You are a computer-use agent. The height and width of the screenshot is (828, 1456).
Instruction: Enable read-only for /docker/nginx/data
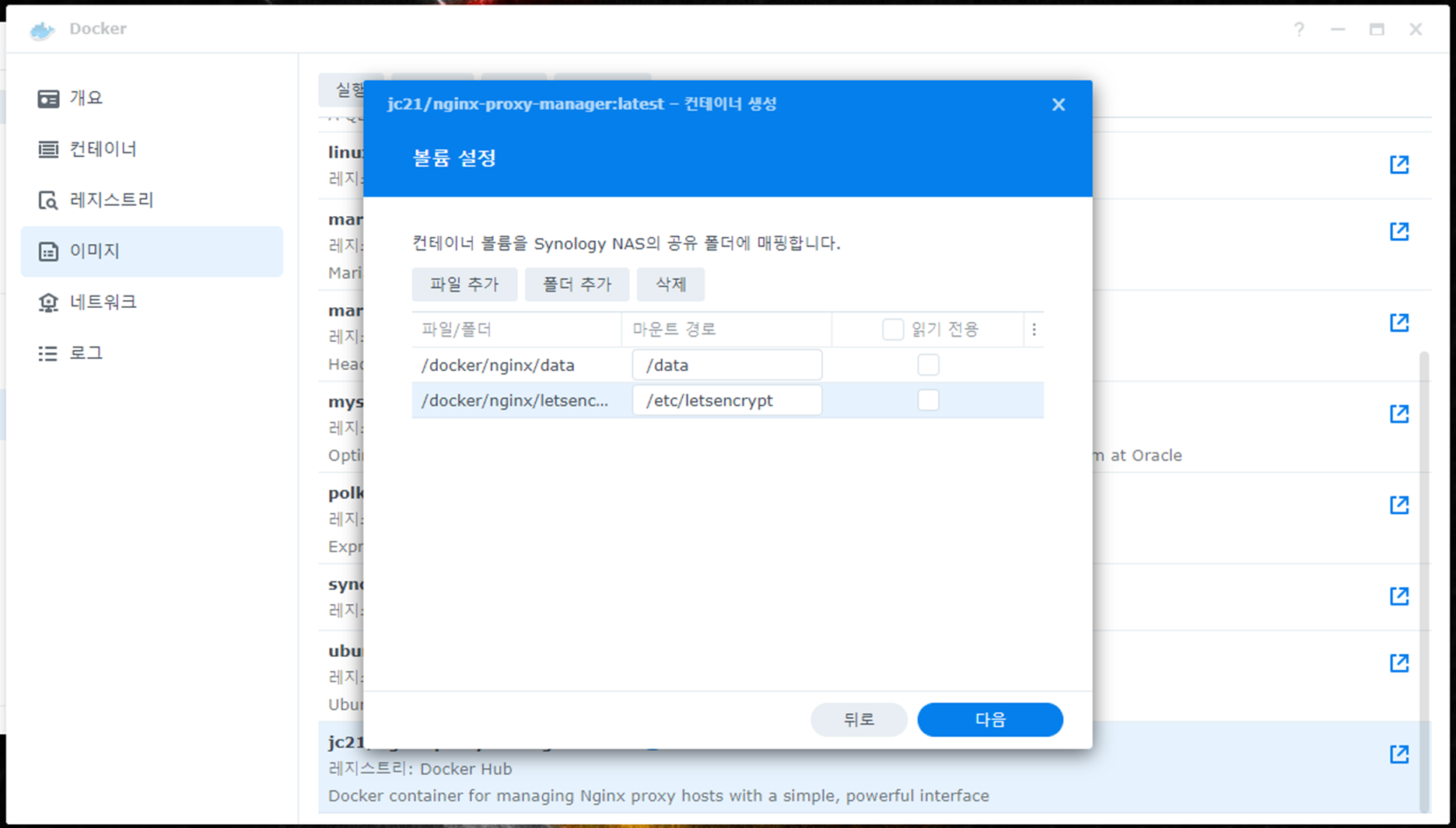coord(928,365)
